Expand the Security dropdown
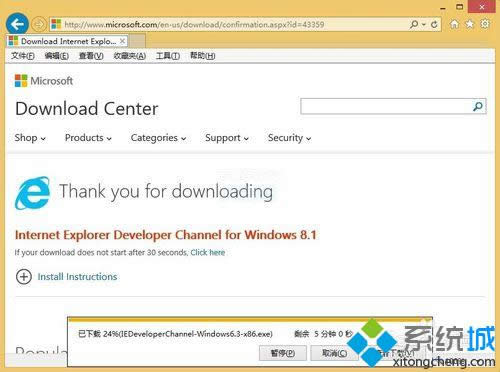Screen dimensions: 500x372 tap(289, 138)
